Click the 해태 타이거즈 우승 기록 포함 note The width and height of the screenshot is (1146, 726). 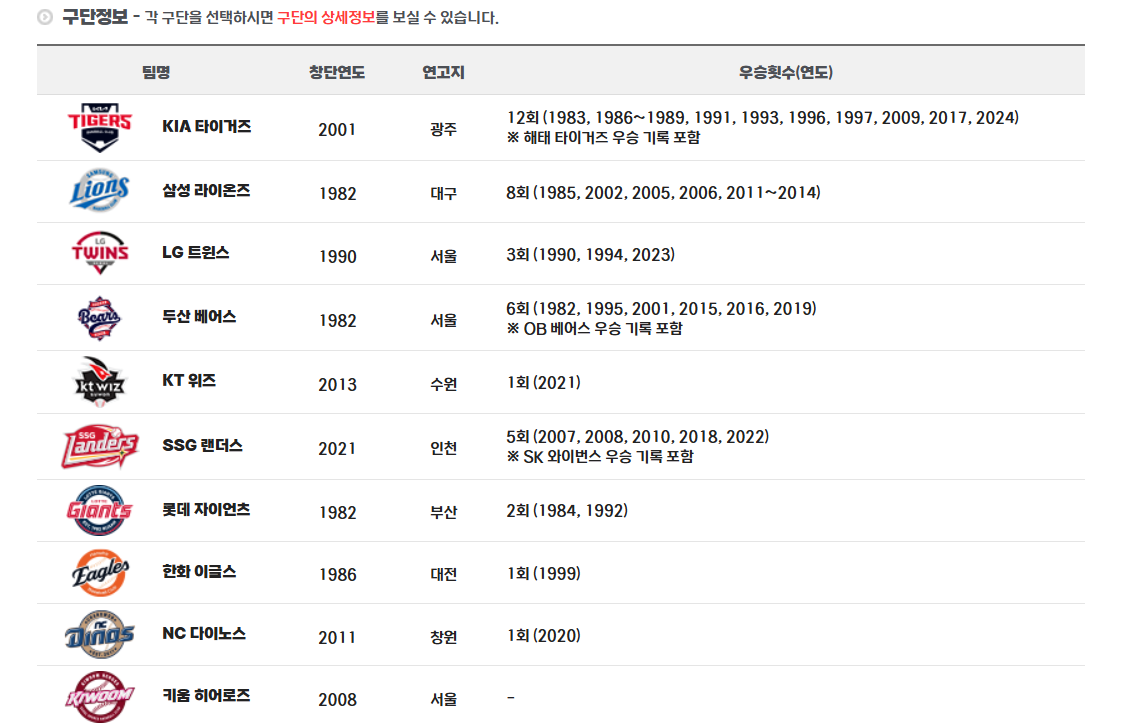click(604, 137)
